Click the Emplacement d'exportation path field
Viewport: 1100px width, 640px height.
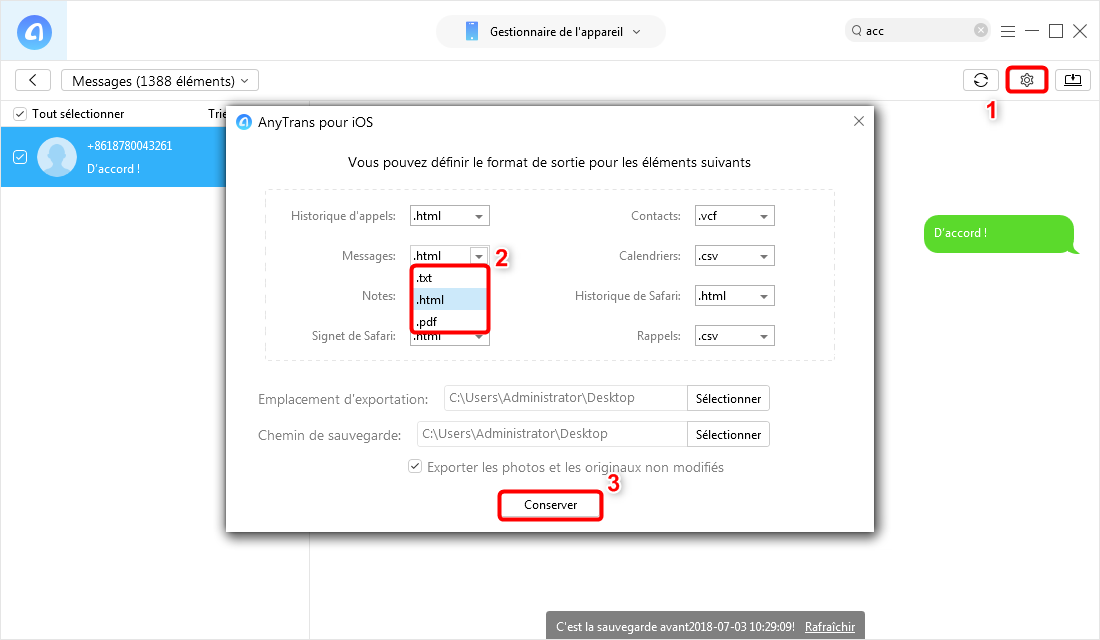(x=565, y=398)
